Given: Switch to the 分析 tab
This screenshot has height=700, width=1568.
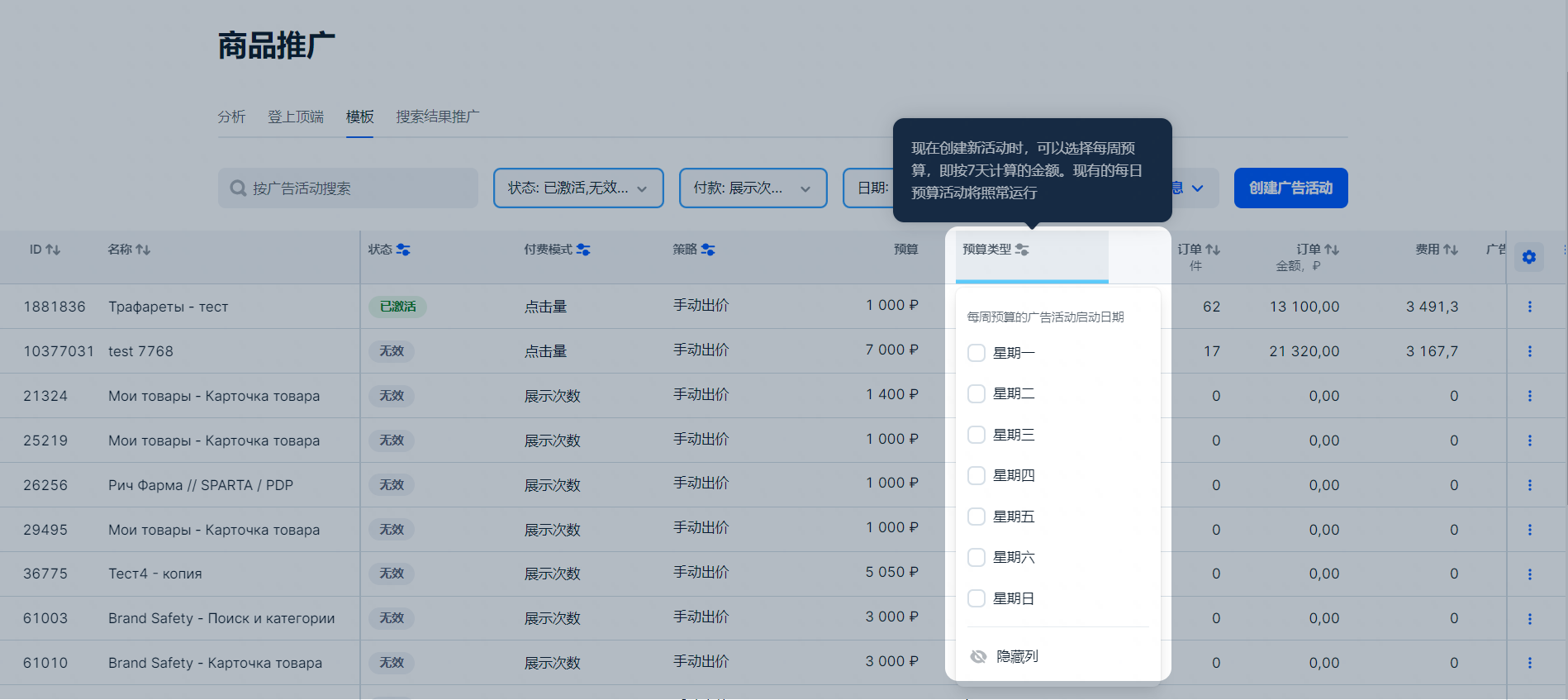Looking at the screenshot, I should [x=231, y=117].
